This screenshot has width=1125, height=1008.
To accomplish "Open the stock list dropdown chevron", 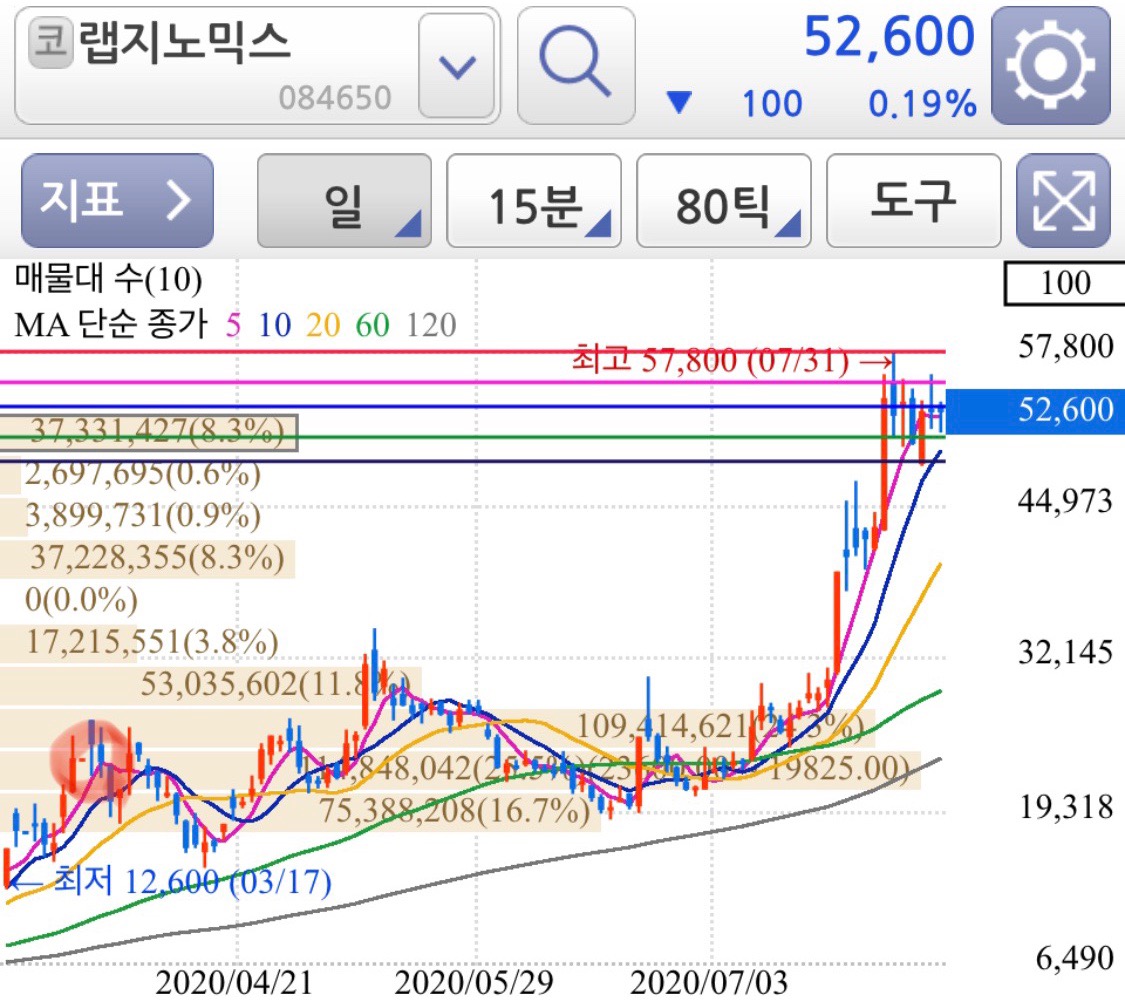I will tap(457, 66).
